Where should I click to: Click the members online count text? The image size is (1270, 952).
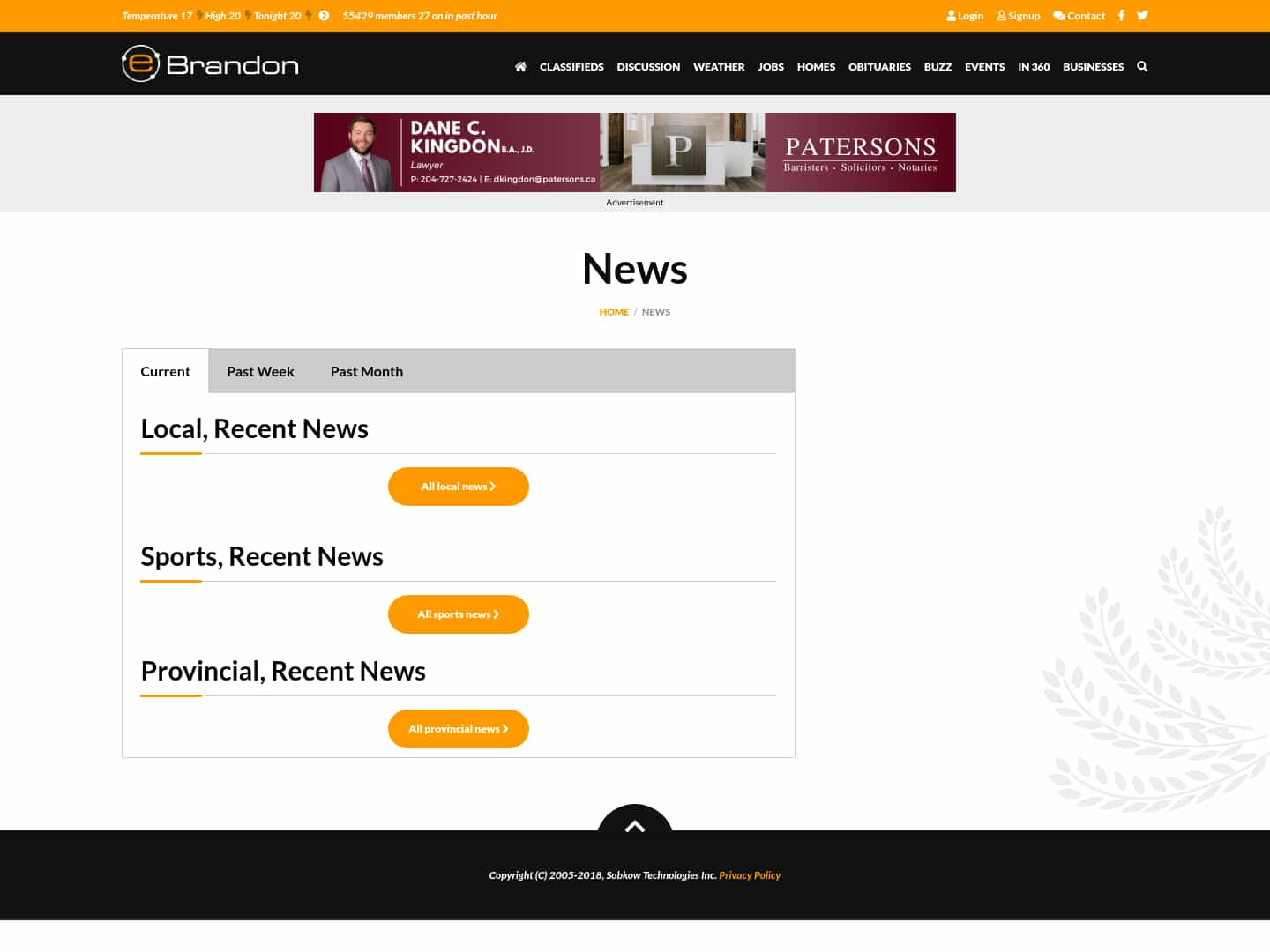coord(420,16)
